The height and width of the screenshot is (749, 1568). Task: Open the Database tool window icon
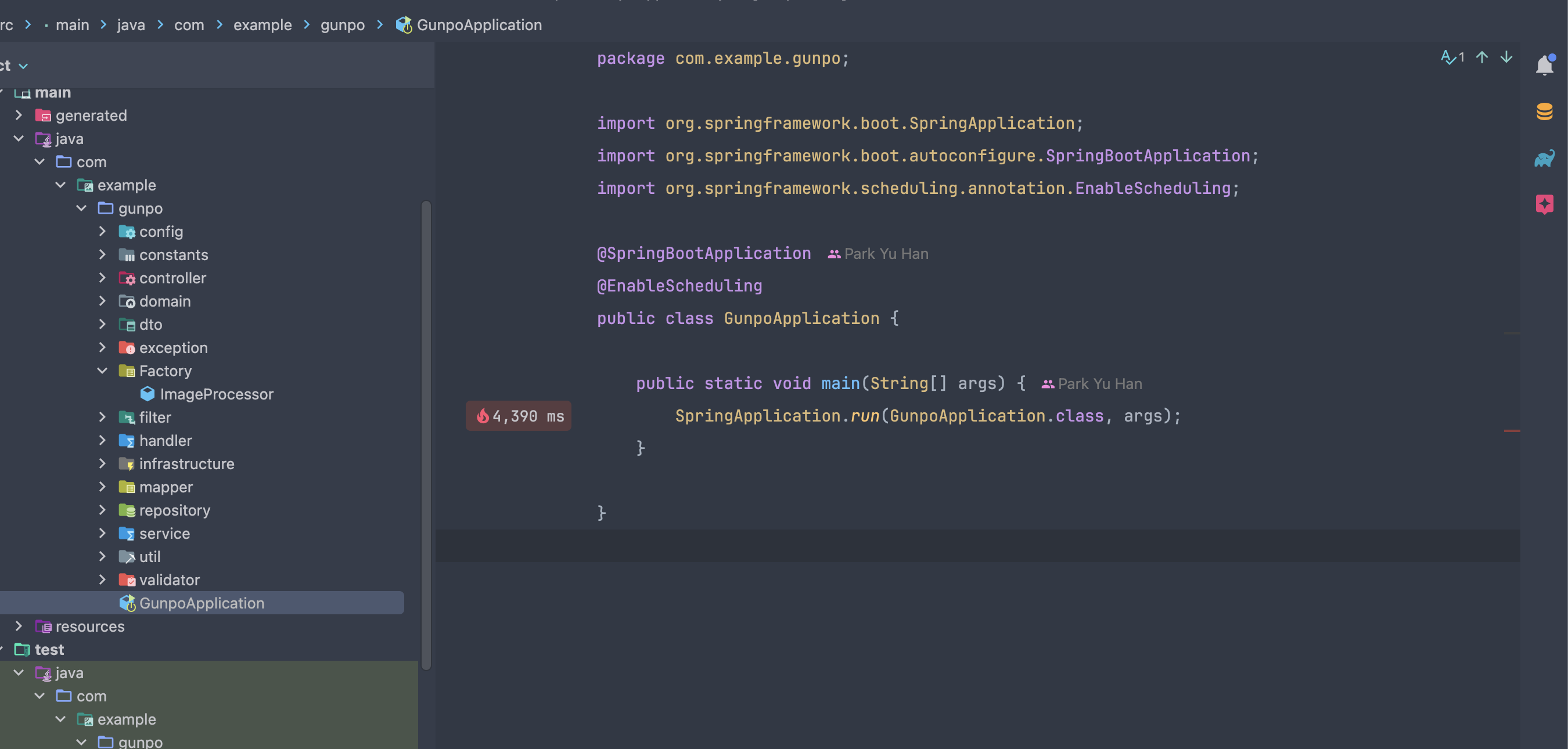coord(1544,111)
